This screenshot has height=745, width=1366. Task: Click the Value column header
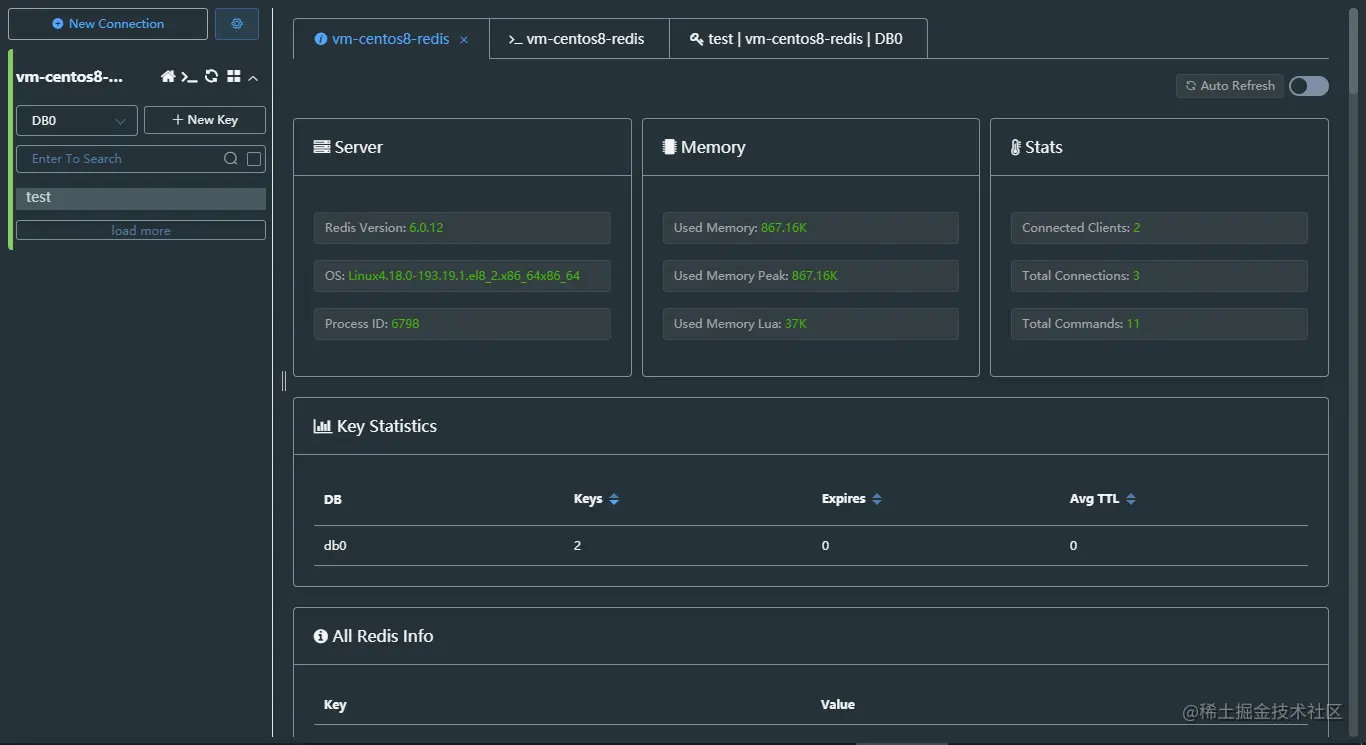838,705
